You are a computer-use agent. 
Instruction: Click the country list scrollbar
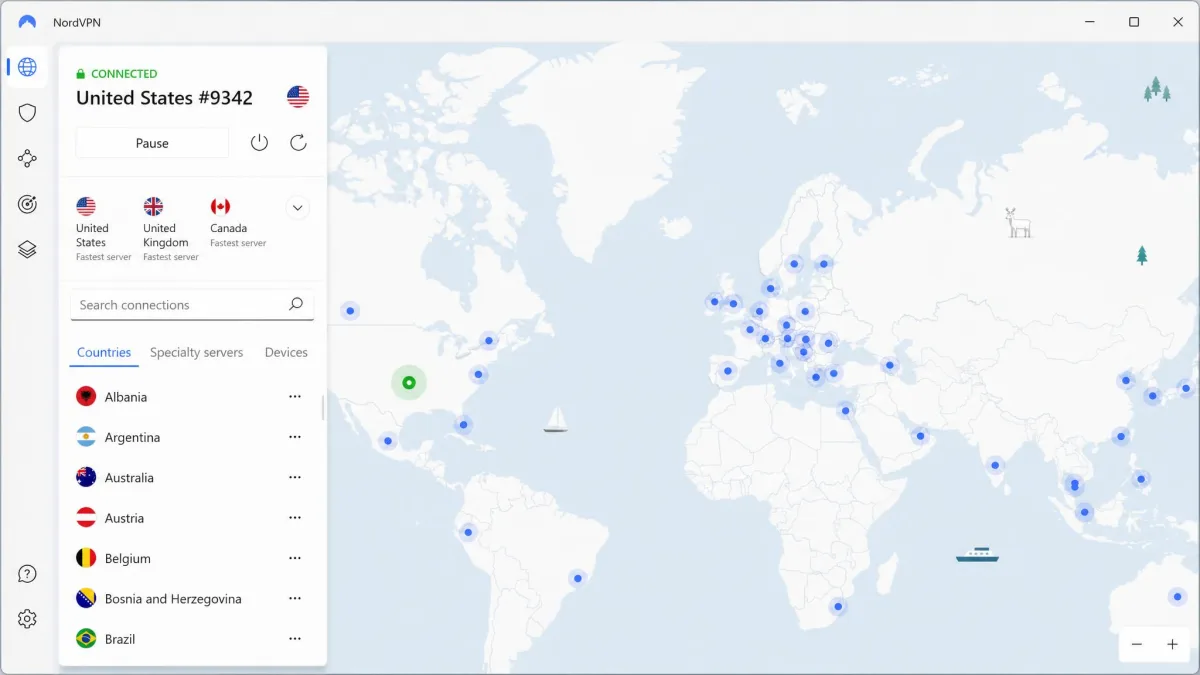click(x=322, y=407)
